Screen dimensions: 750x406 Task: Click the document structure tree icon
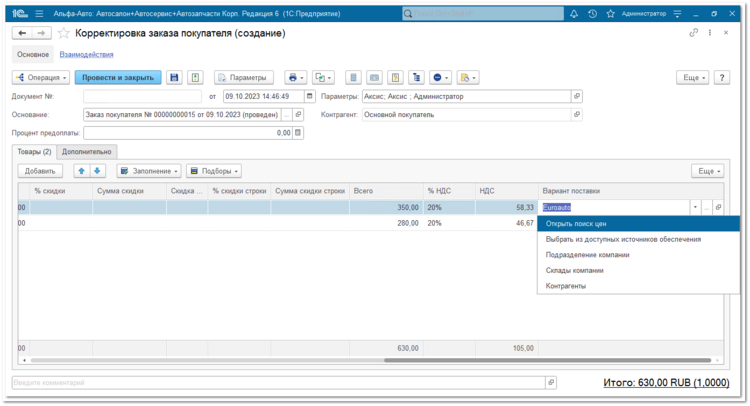click(x=417, y=77)
